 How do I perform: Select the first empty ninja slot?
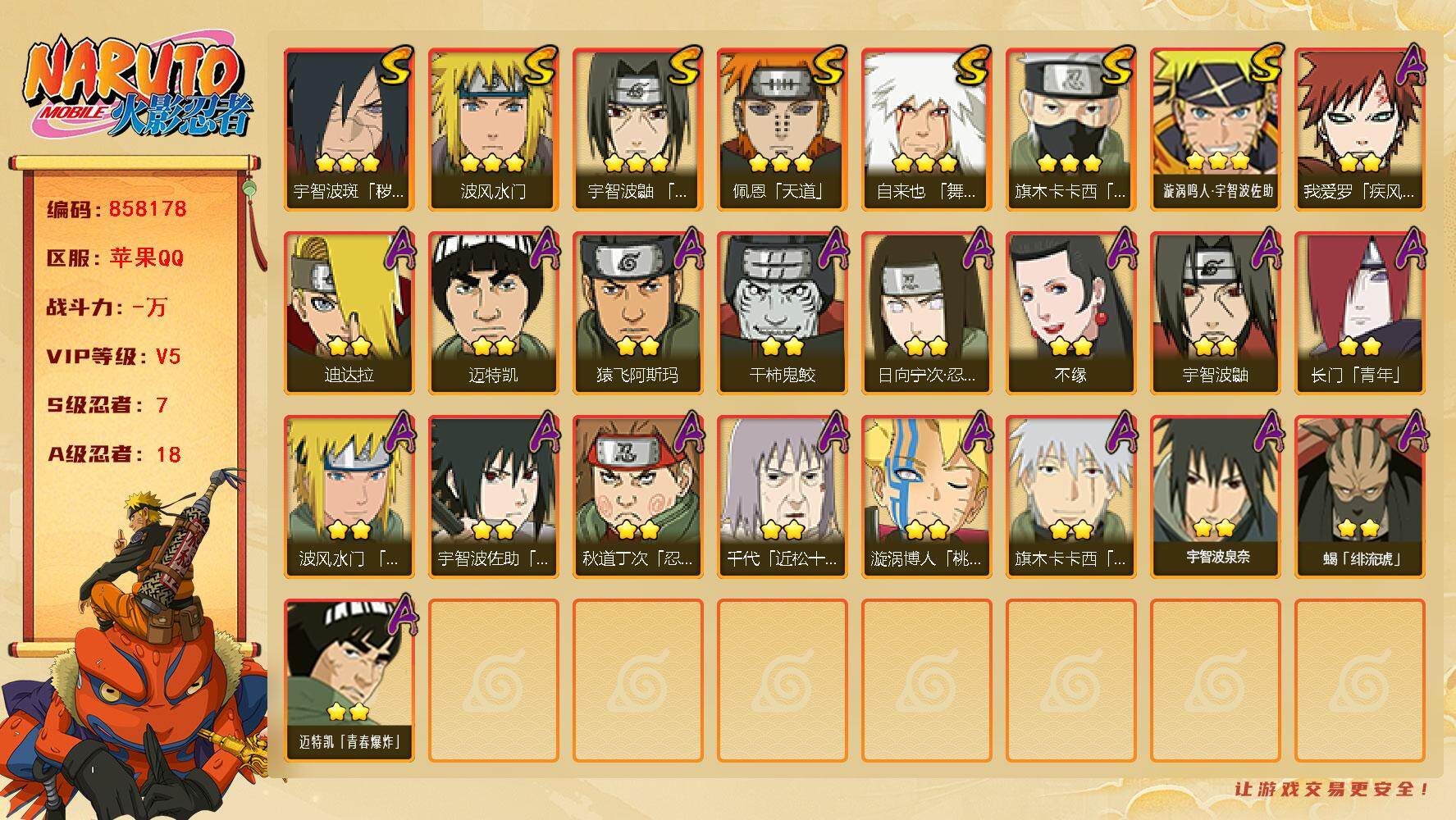(x=493, y=681)
